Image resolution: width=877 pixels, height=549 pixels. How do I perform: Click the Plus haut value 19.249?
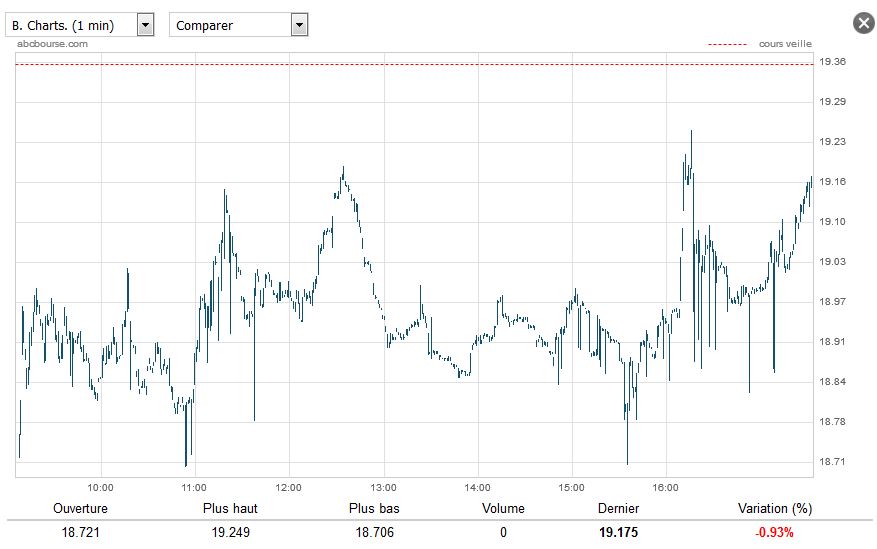(230, 532)
